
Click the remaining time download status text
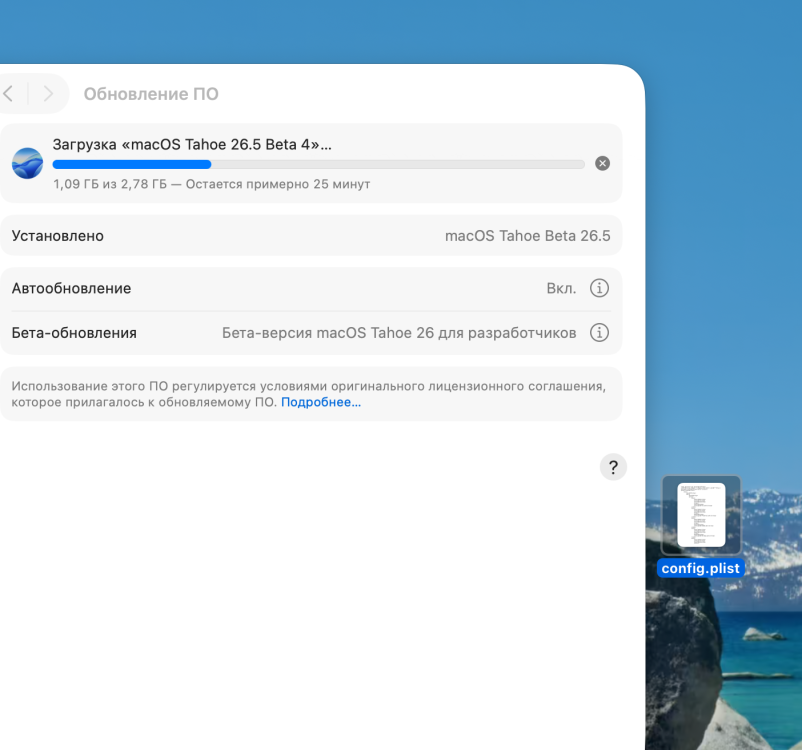(211, 184)
